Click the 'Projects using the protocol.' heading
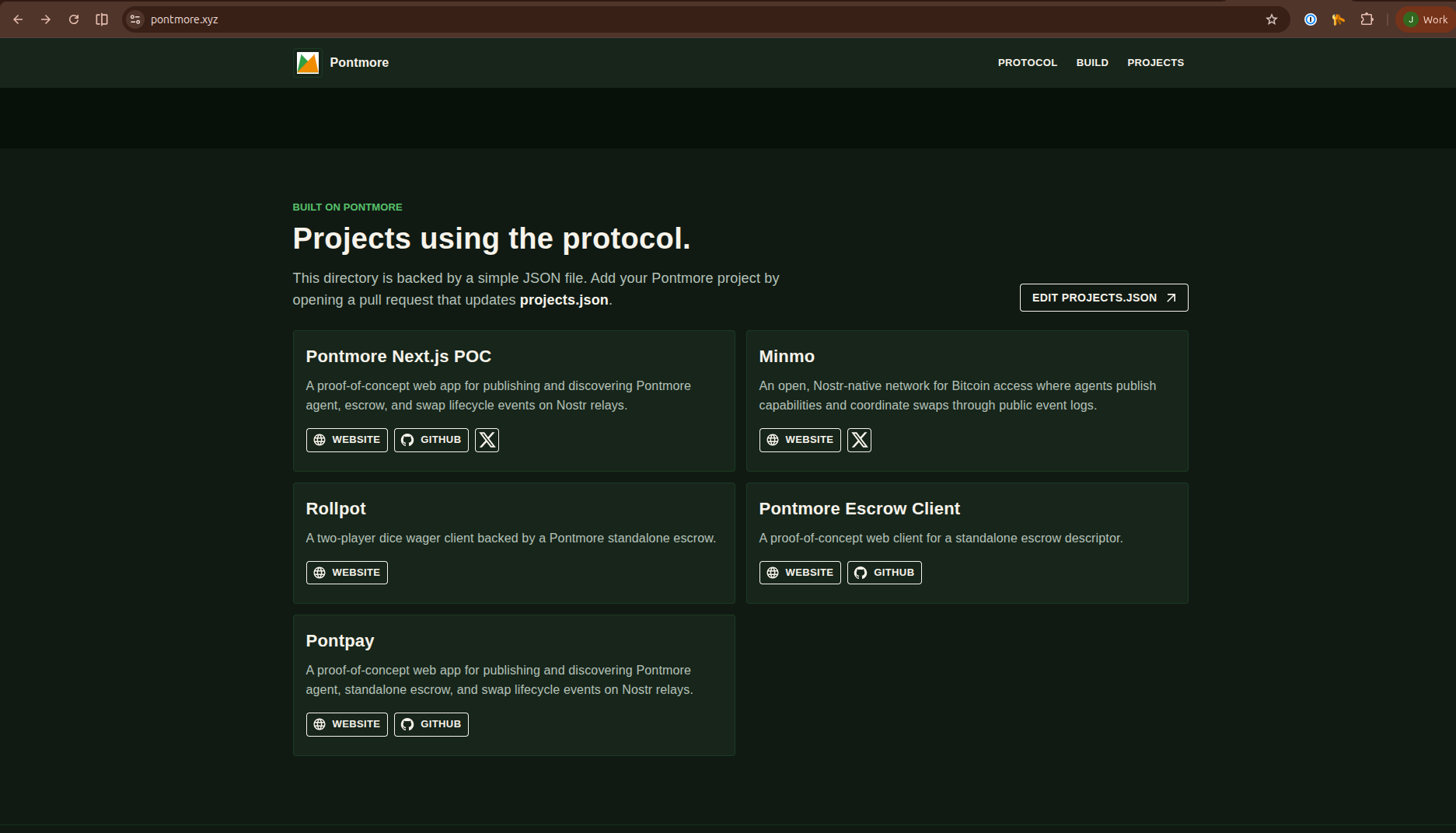This screenshot has height=833, width=1456. coord(491,239)
